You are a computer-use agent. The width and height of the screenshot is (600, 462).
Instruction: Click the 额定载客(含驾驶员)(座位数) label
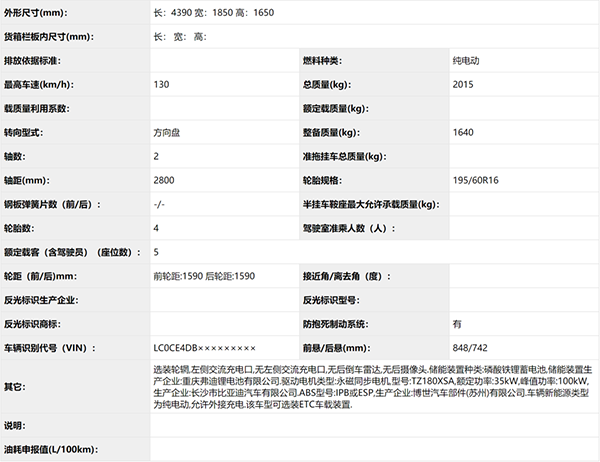point(72,253)
